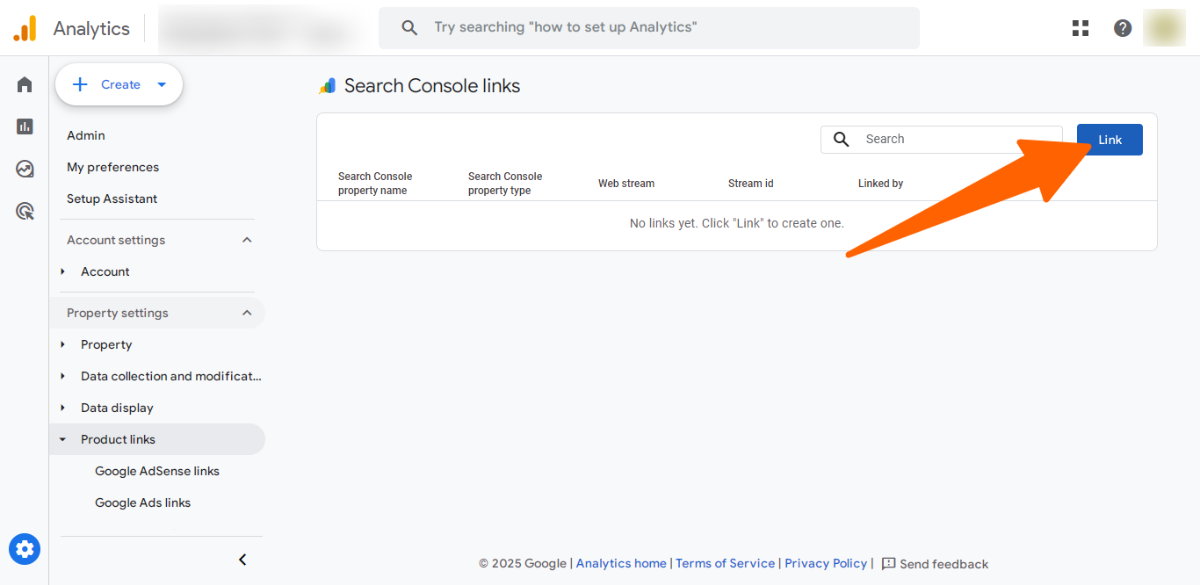Click the user account avatar
Viewport: 1200px width, 585px height.
pos(1164,28)
